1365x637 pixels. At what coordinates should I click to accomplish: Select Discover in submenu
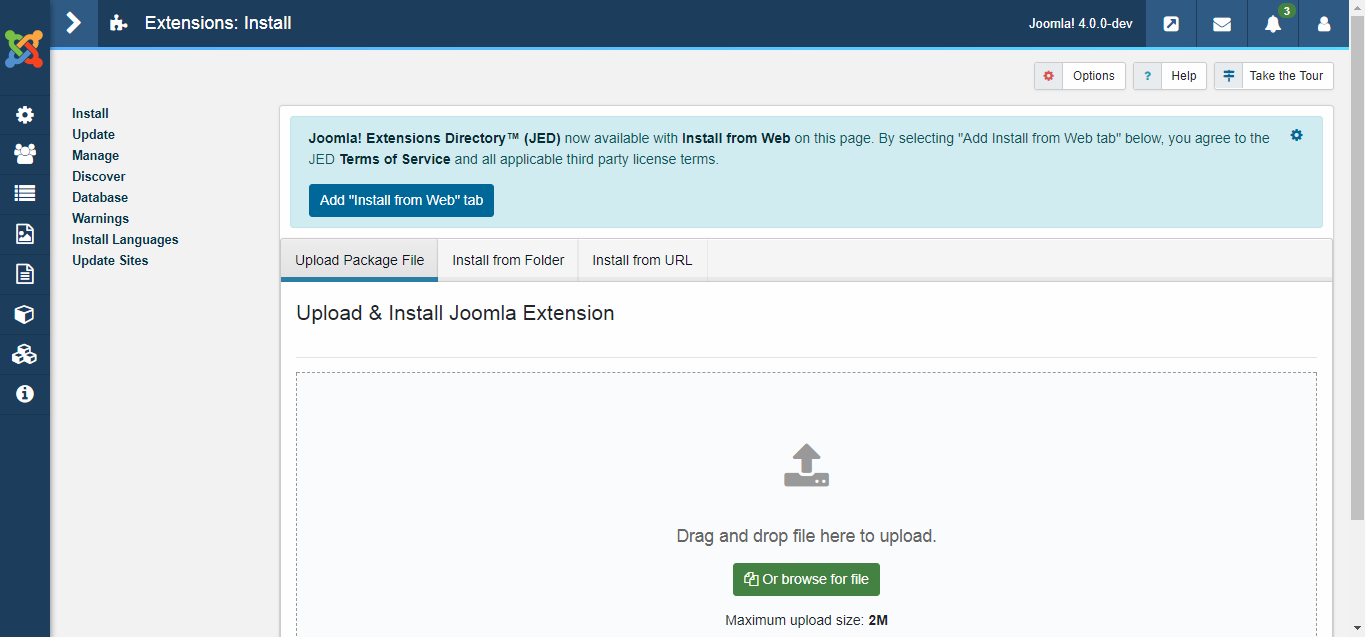98,176
